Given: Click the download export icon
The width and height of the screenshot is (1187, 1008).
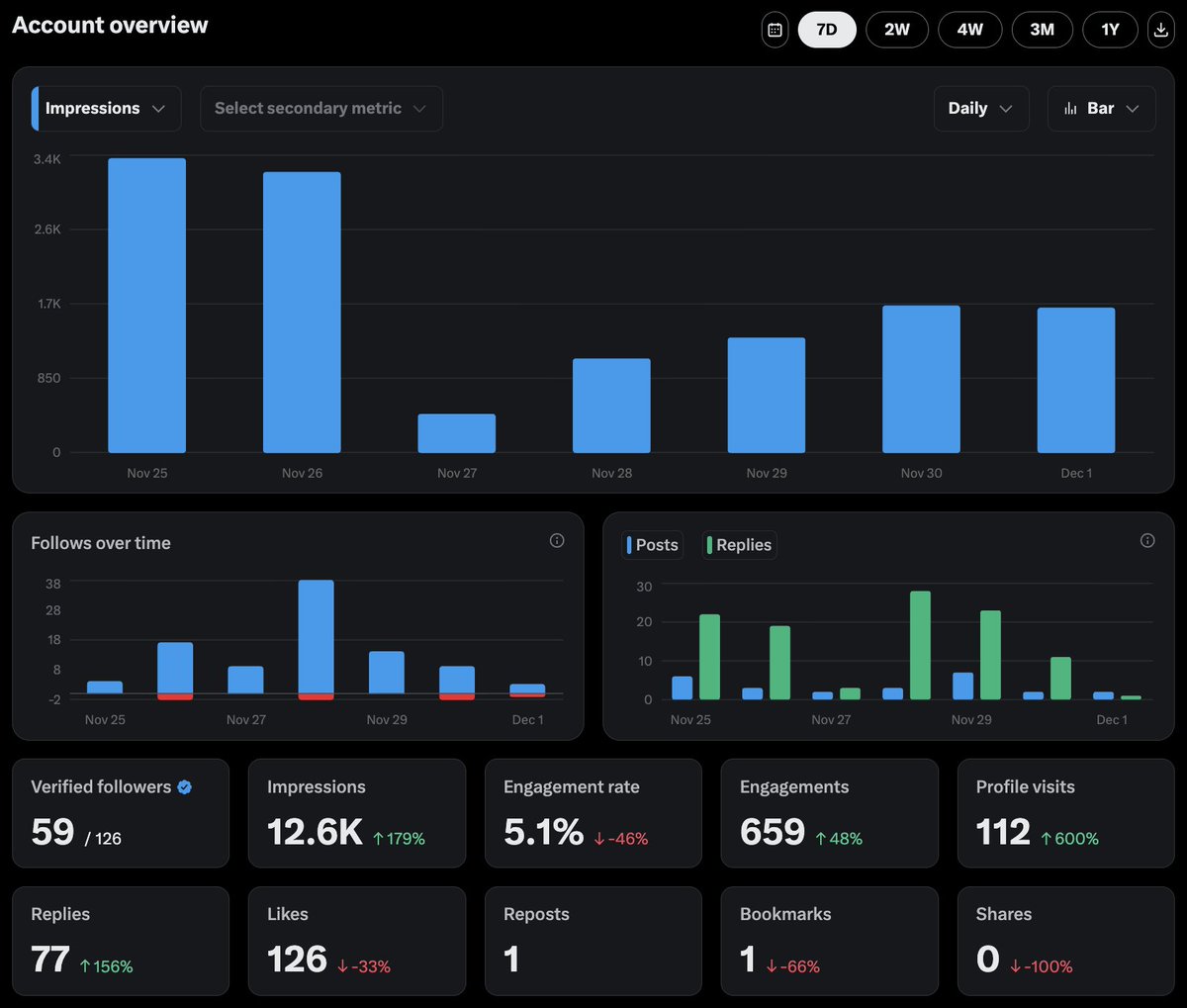Looking at the screenshot, I should coord(1160,30).
